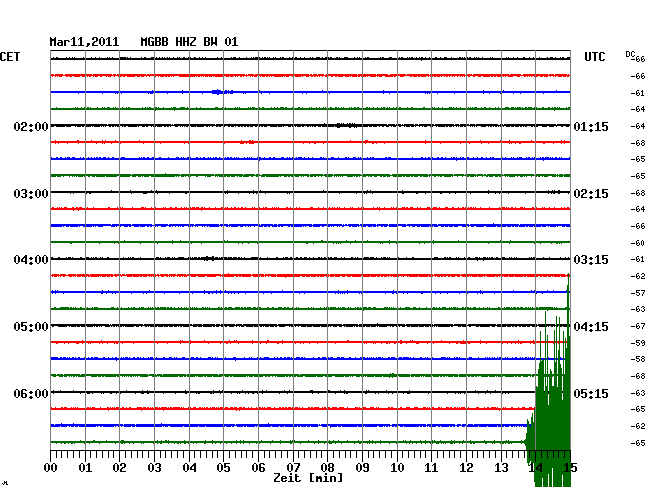Screen dimensions: 650x494
Task: Select minute 02 on time axis
Action: pyautogui.click(x=119, y=467)
